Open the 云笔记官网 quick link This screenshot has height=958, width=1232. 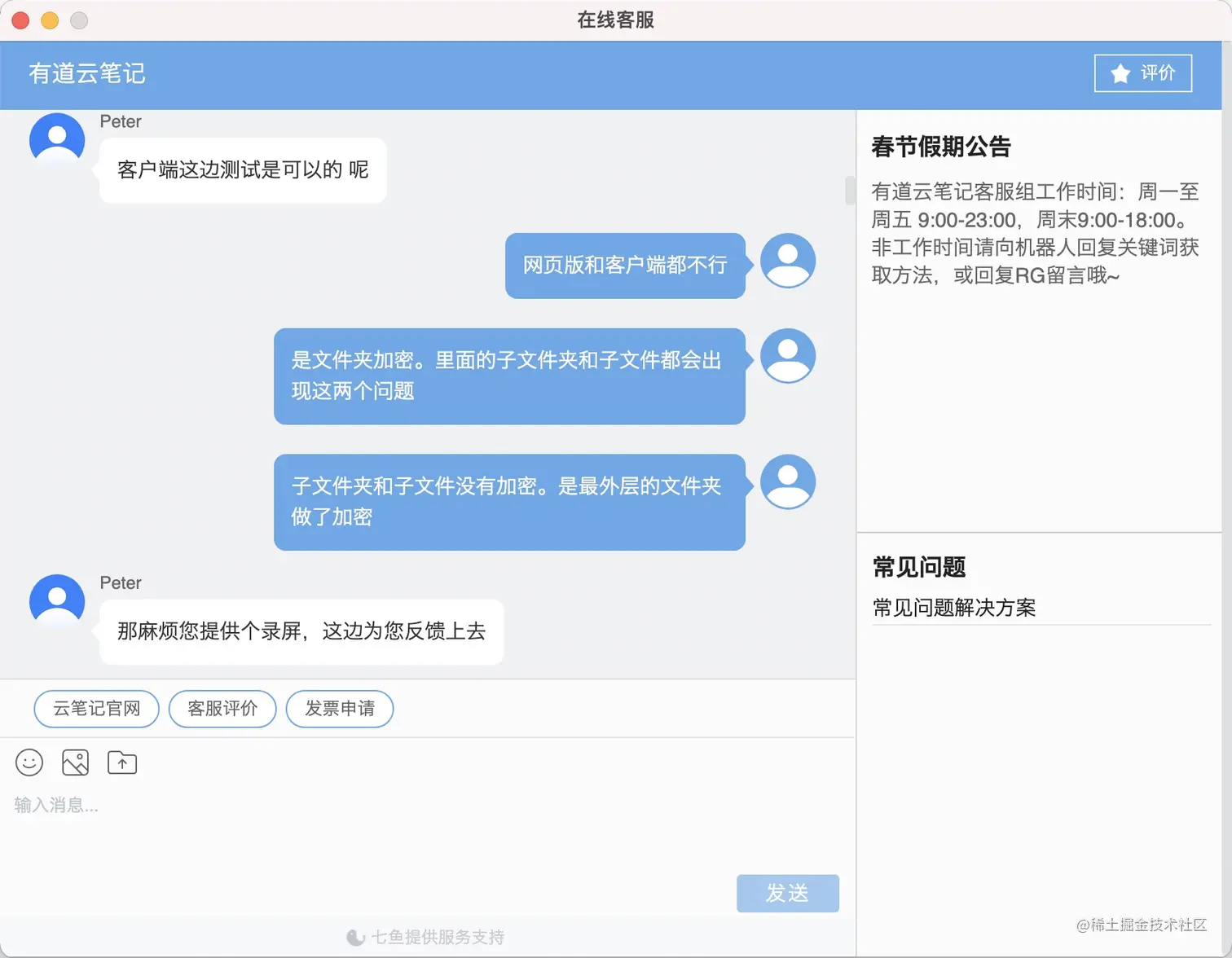(x=97, y=709)
